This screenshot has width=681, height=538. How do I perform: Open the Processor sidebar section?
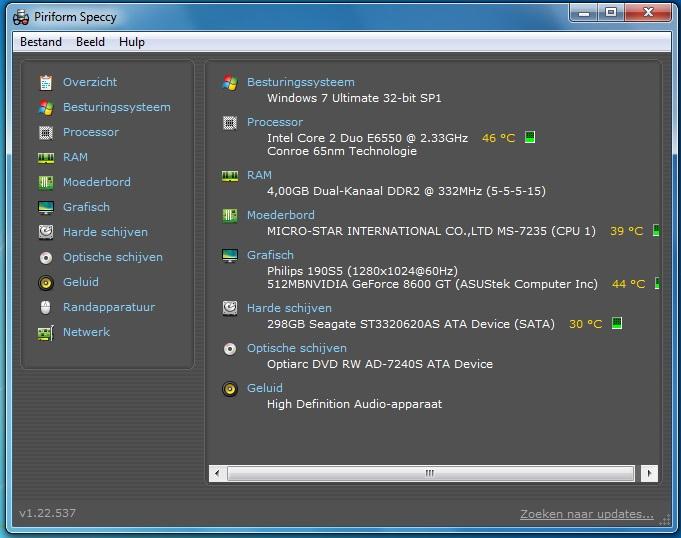tap(91, 132)
